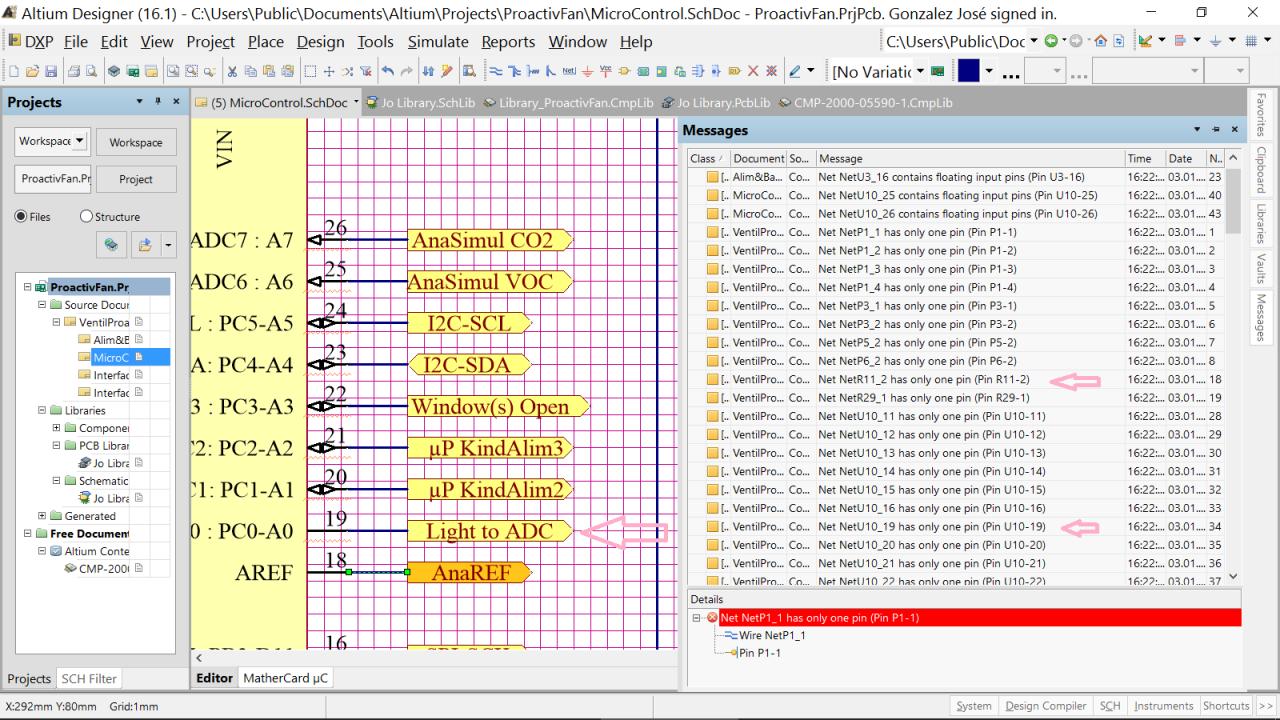This screenshot has height=720, width=1280.
Task: Open the file path address dropdown
Action: 1032,42
